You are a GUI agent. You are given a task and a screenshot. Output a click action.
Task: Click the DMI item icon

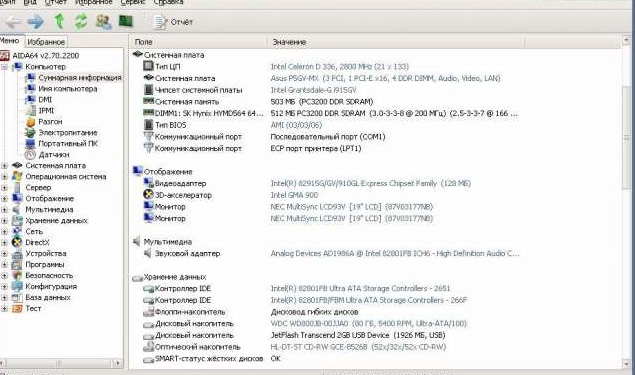30,99
